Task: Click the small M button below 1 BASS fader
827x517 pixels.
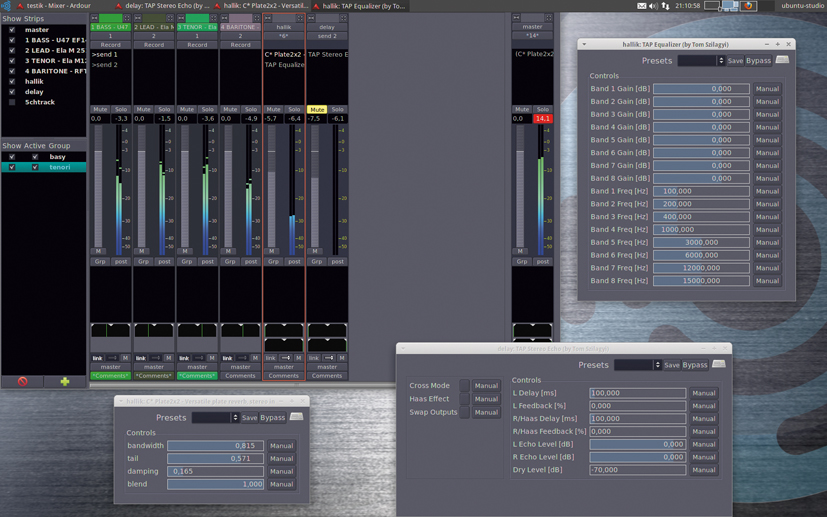Action: (98, 251)
